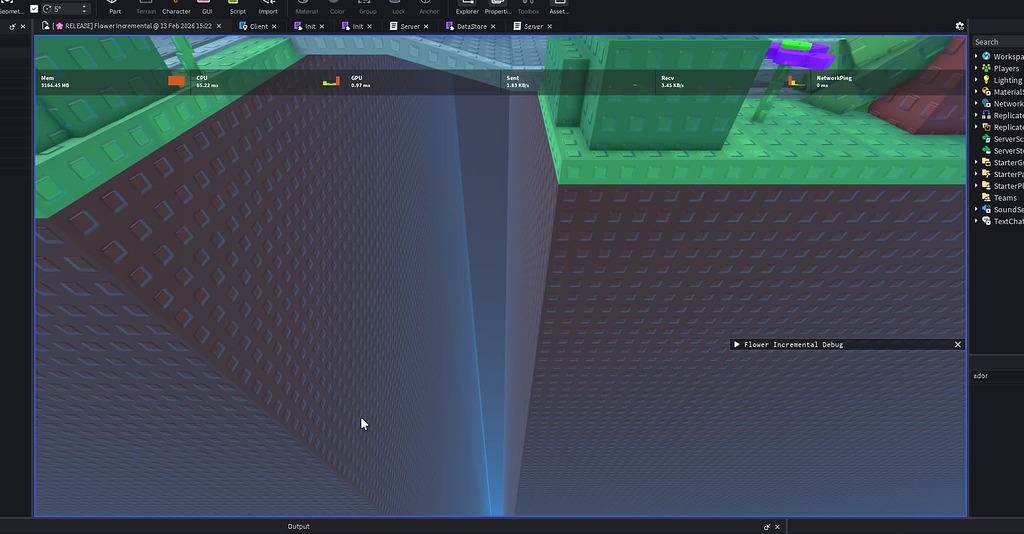Open the Material picker
Viewport: 1024px width, 534px height.
click(x=306, y=7)
